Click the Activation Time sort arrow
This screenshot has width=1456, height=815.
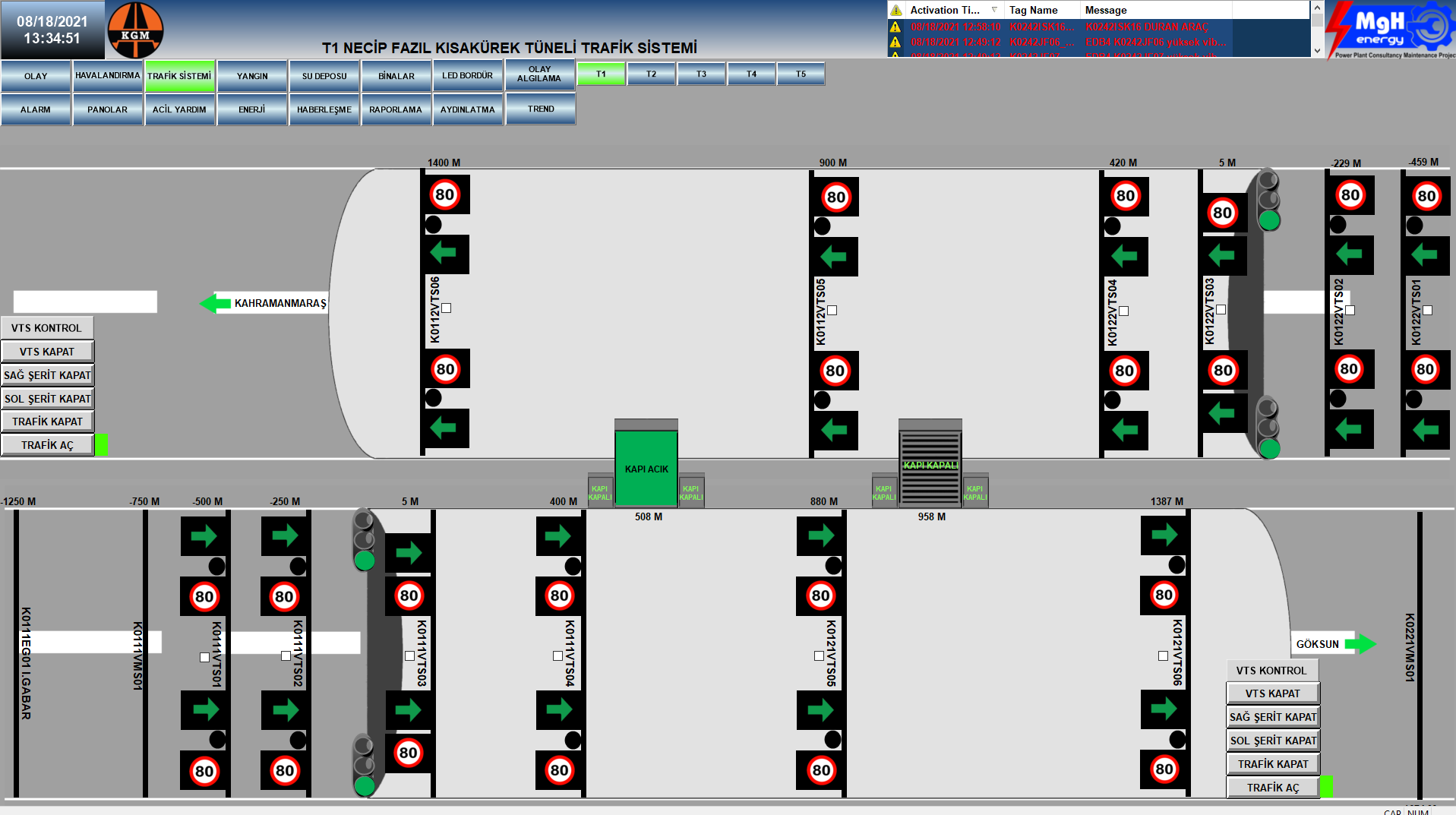coord(994,10)
